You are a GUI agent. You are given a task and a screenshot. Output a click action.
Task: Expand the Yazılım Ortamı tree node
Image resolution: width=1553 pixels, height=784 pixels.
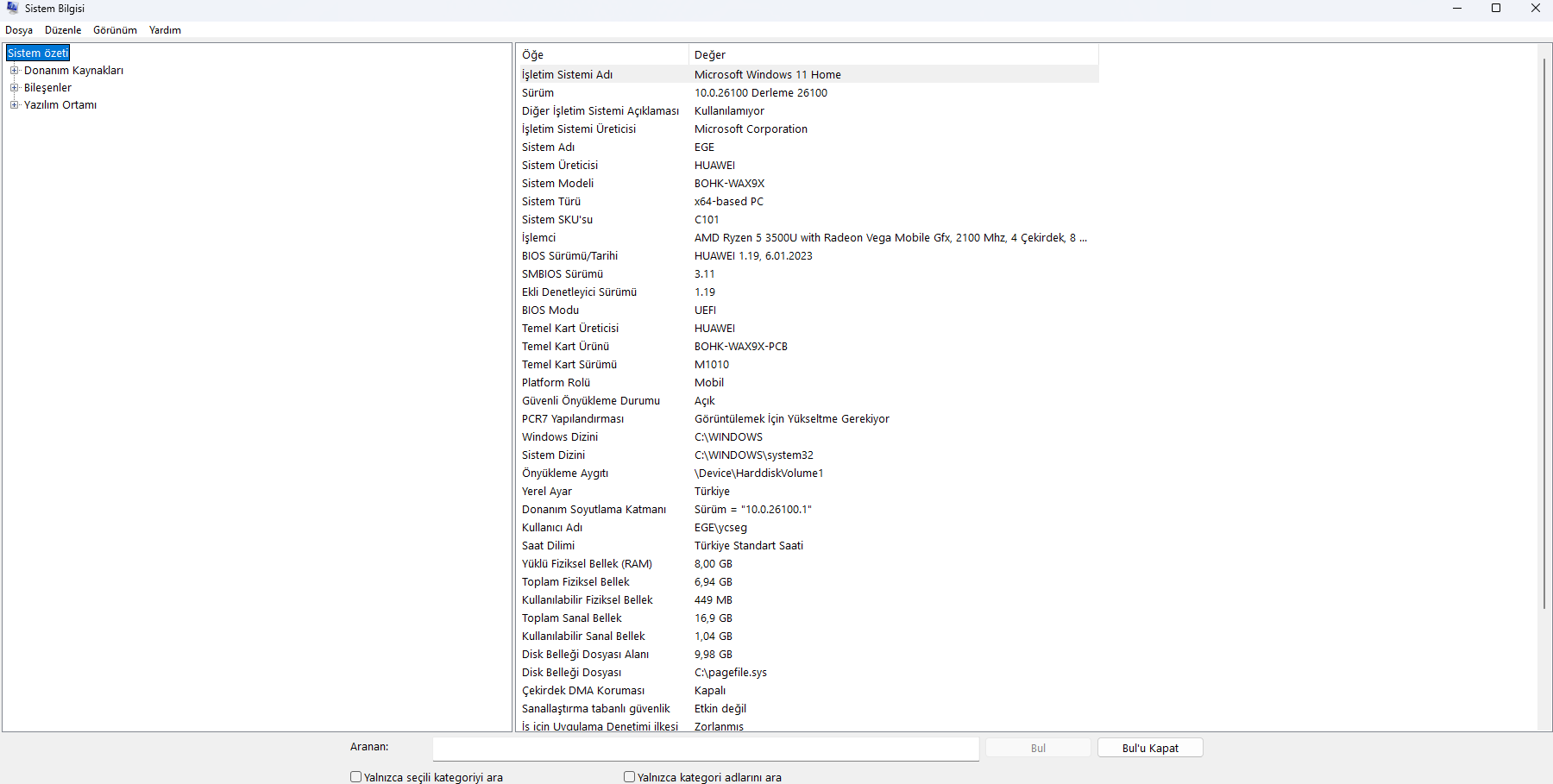click(x=14, y=105)
